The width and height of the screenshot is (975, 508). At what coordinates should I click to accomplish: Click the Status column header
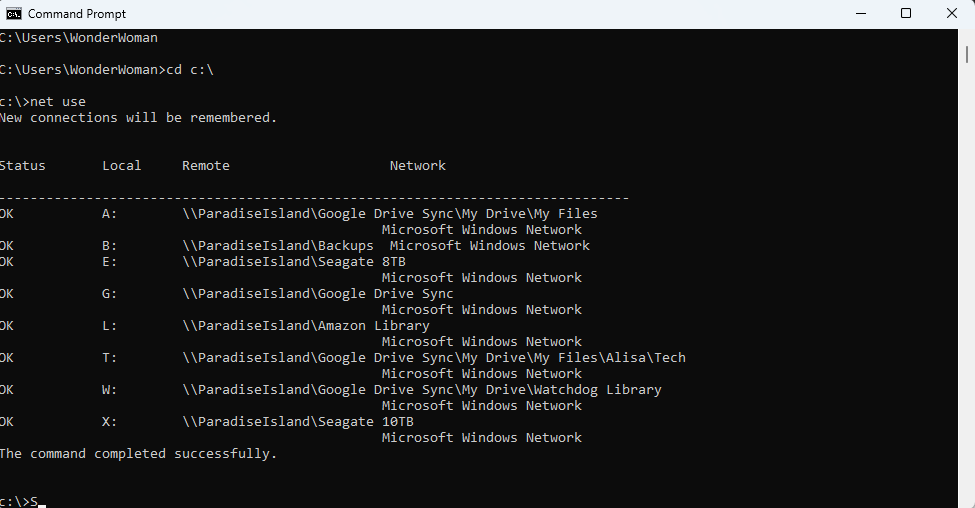coord(22,165)
